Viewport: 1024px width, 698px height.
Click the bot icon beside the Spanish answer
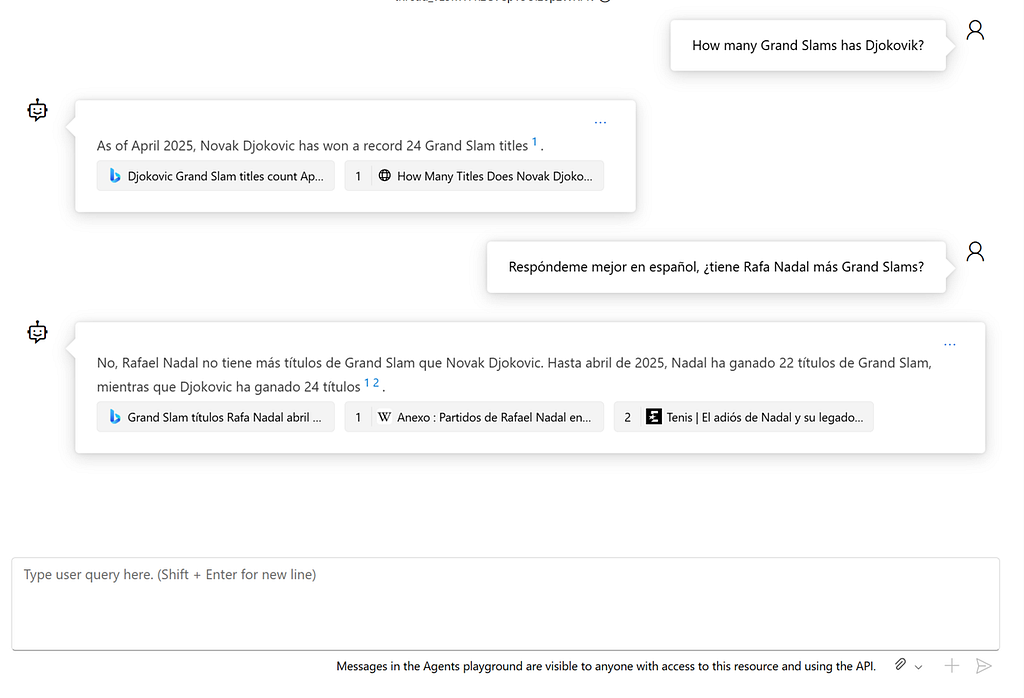pyautogui.click(x=37, y=332)
